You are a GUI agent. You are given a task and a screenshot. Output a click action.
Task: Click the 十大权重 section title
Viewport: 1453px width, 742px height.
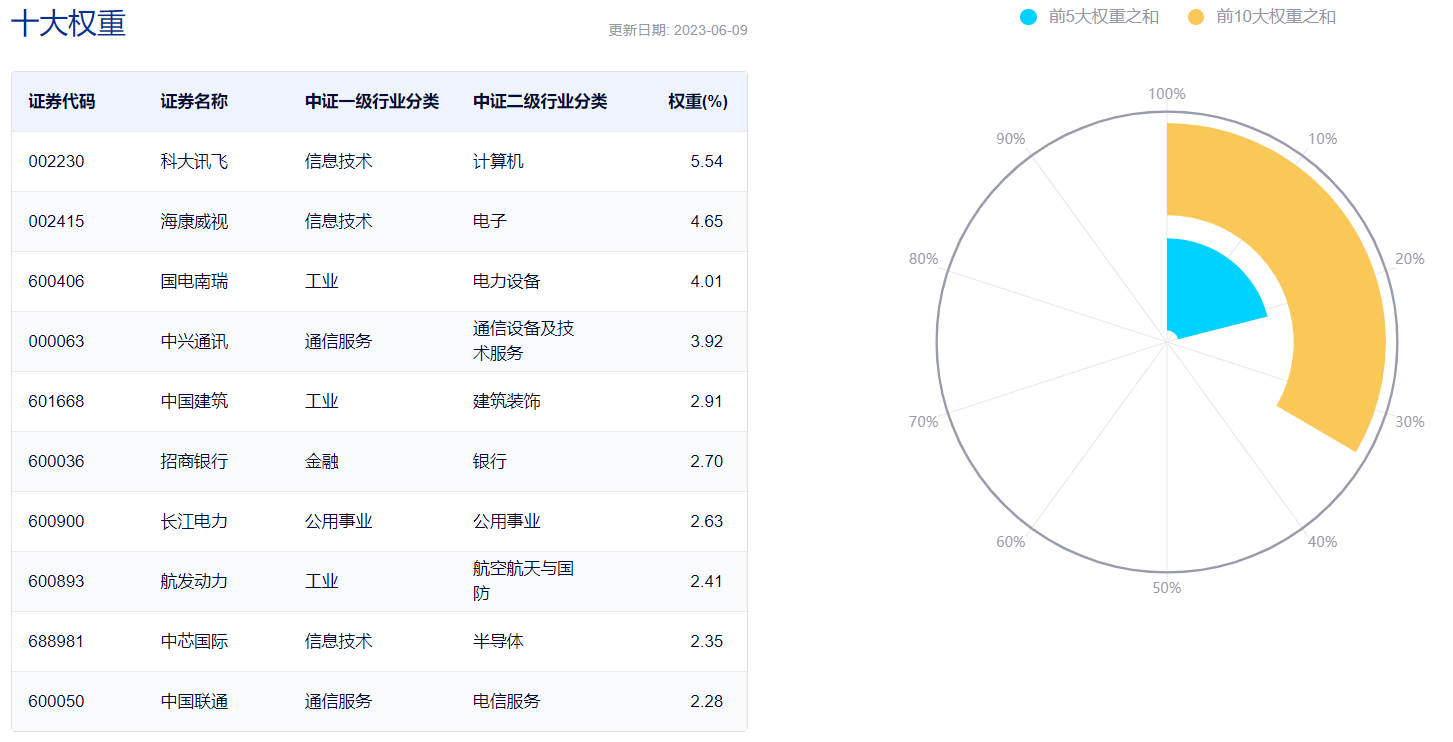point(68,24)
